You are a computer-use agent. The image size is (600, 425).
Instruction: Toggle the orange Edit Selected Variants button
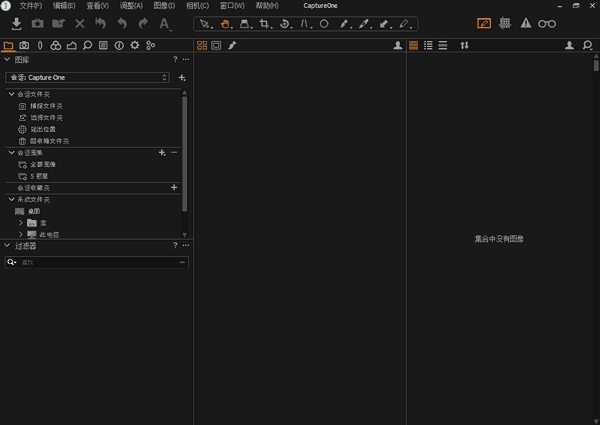point(484,24)
